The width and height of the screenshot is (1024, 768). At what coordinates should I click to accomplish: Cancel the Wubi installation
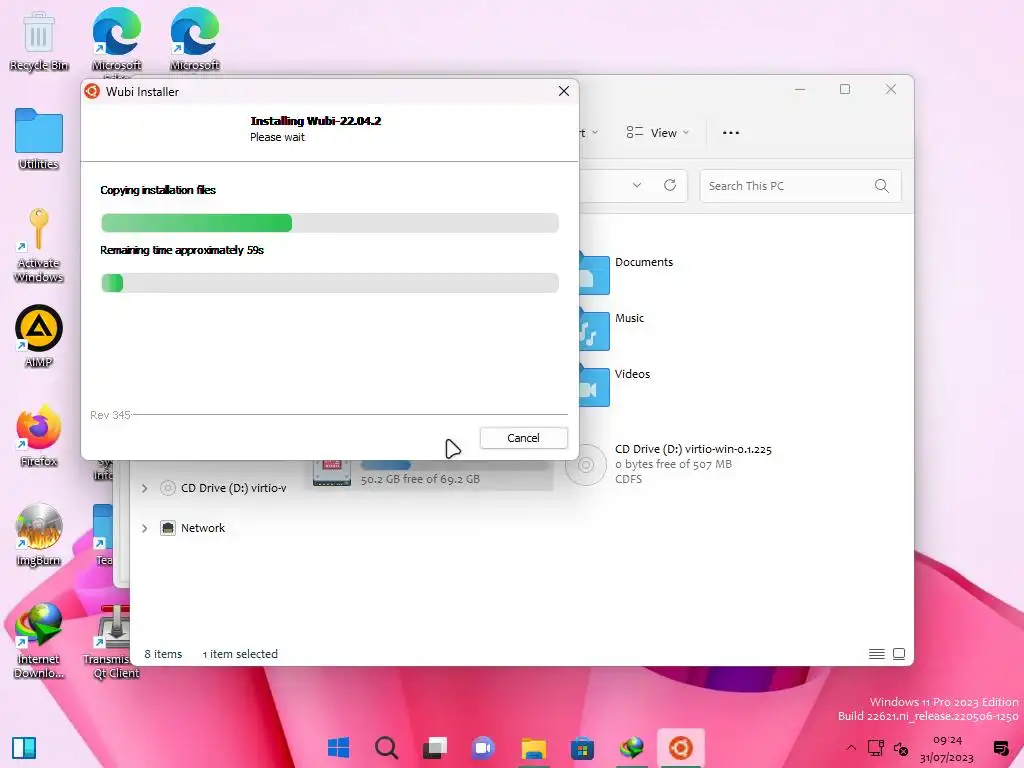click(x=523, y=438)
